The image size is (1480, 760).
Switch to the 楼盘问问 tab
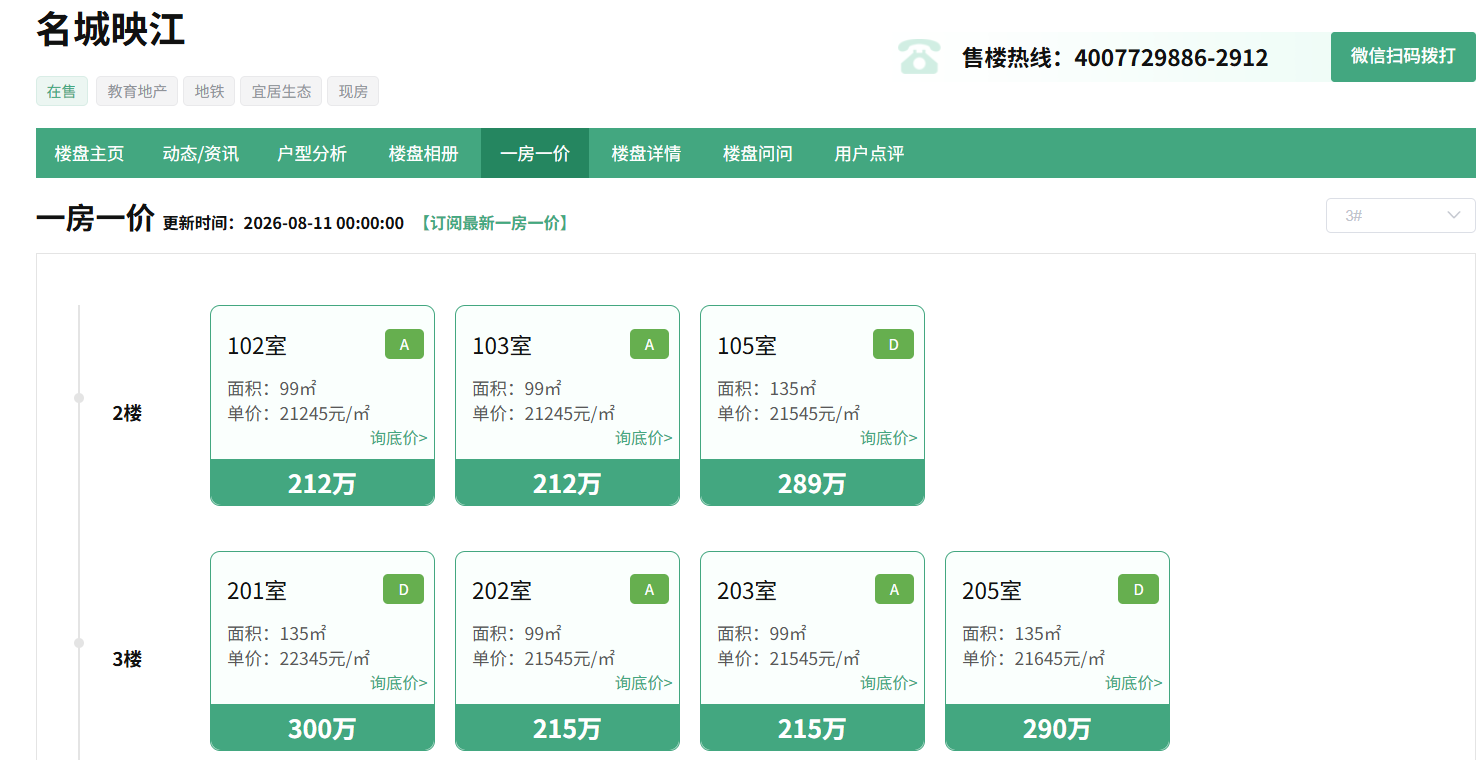pos(758,153)
